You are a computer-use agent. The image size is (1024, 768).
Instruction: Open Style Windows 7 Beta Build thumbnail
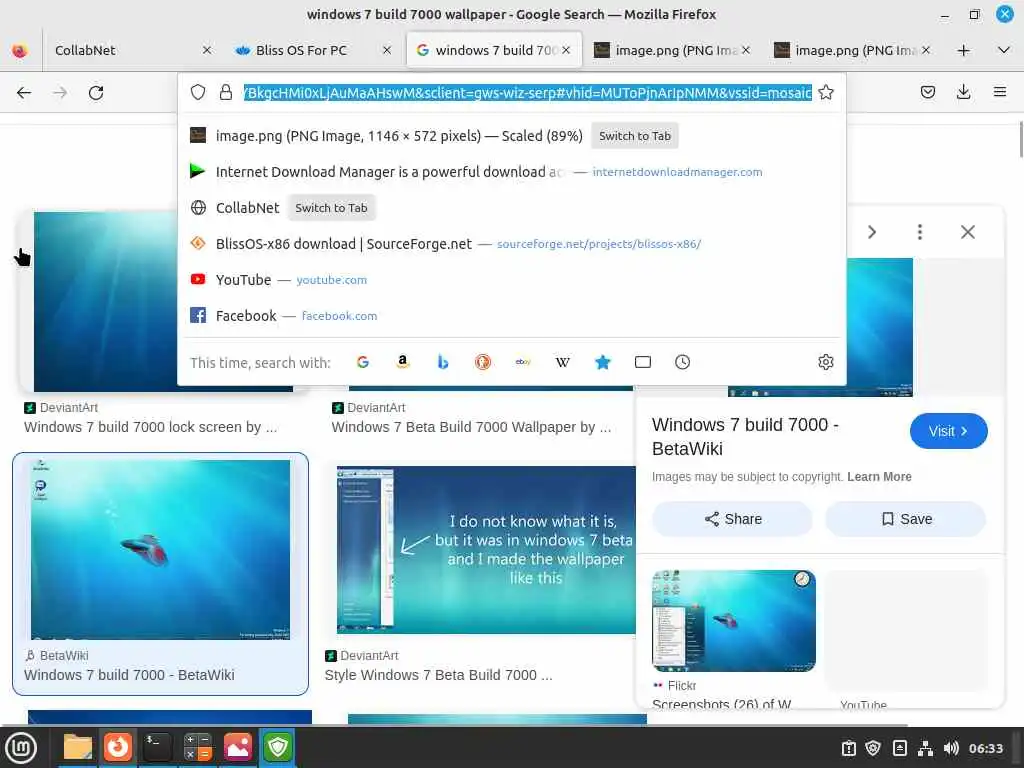pos(486,550)
